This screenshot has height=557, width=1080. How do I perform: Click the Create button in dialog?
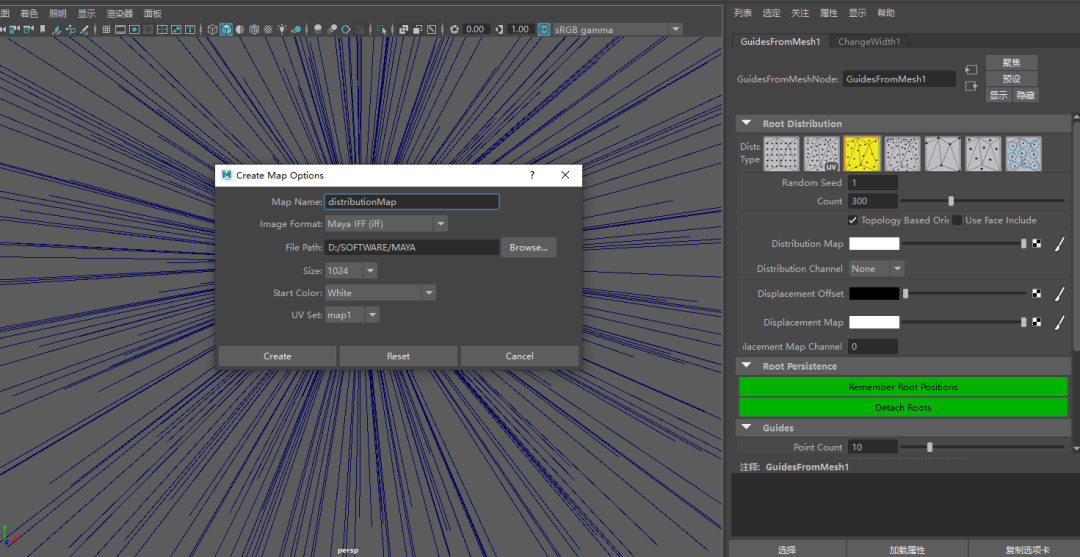tap(277, 356)
